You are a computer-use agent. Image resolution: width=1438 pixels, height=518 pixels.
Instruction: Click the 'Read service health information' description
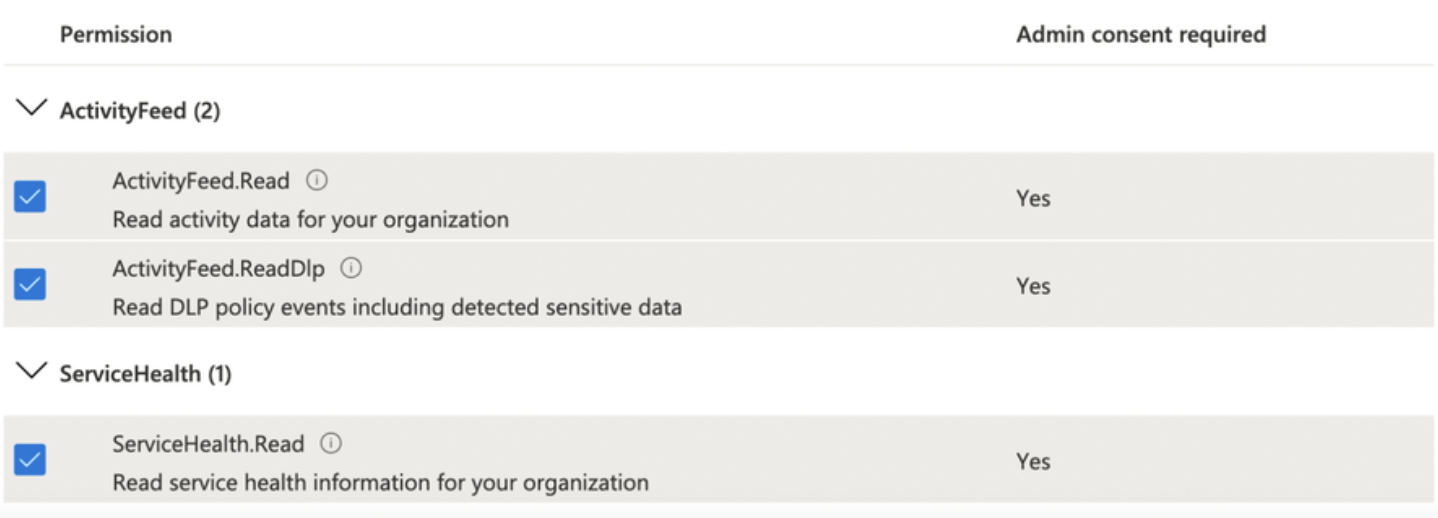tap(380, 482)
